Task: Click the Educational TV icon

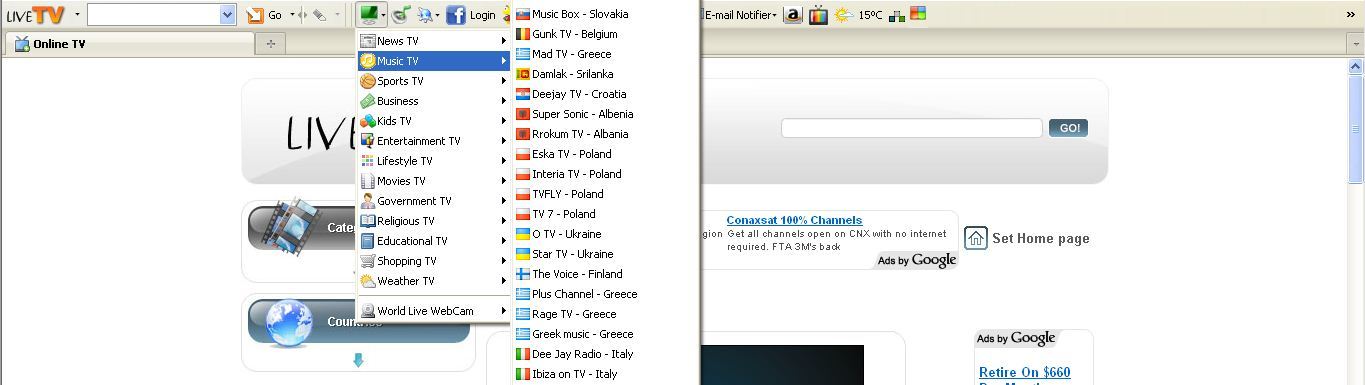Action: (368, 241)
